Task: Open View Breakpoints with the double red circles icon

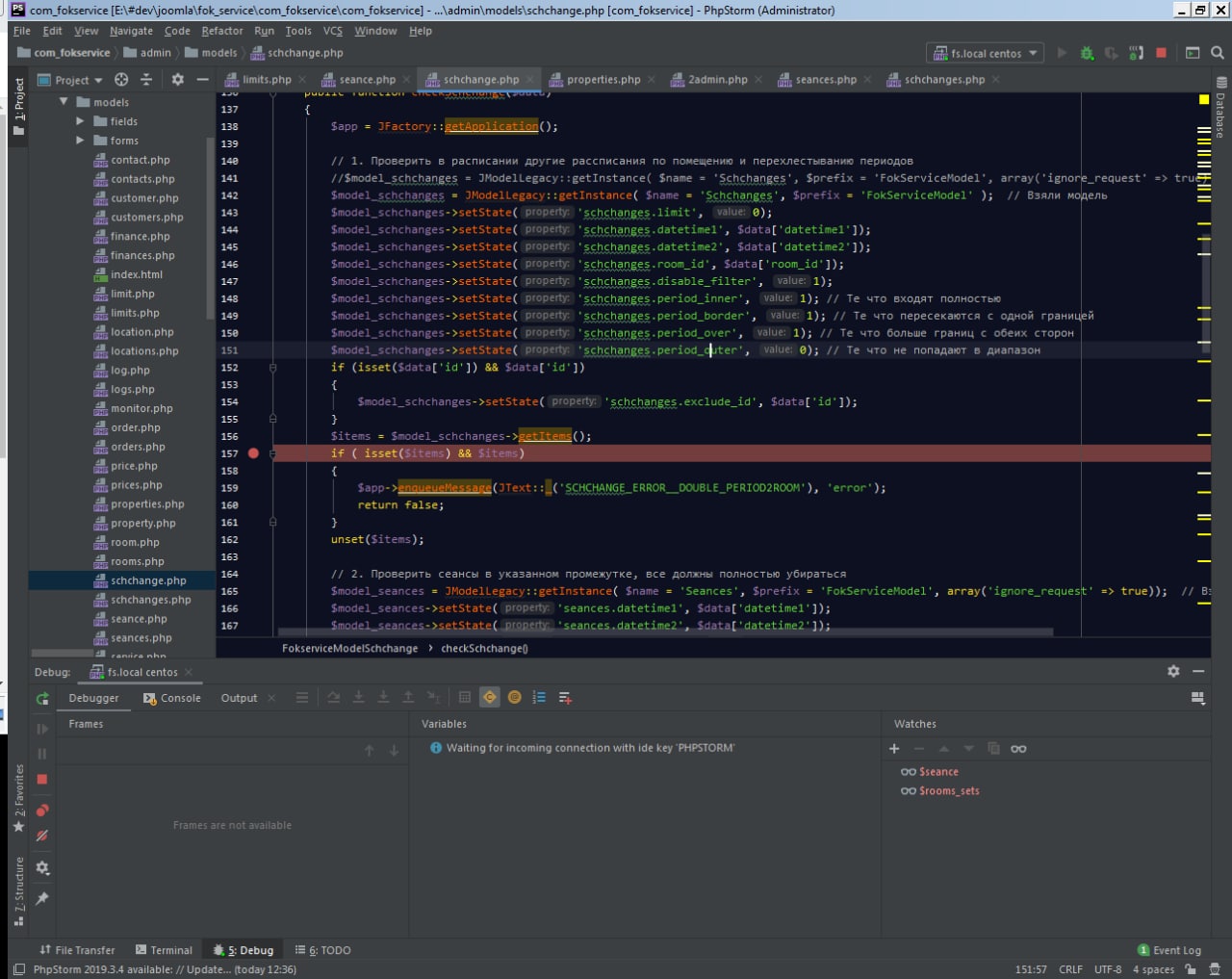Action: pos(42,811)
